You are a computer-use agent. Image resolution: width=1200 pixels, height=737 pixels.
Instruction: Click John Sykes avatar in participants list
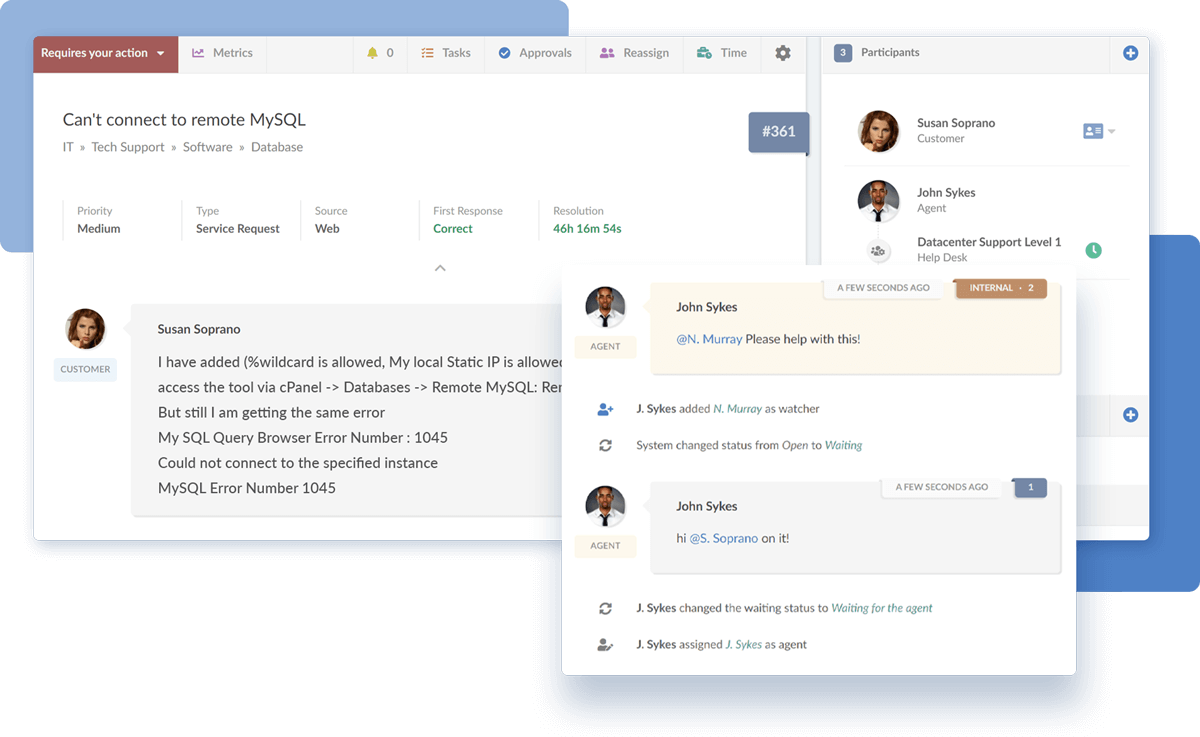point(878,201)
